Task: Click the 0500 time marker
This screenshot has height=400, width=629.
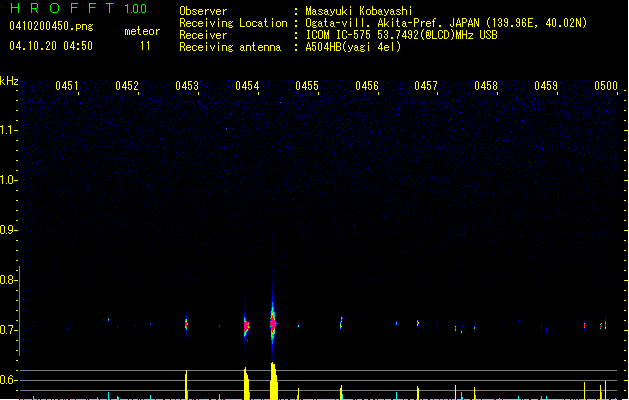Action: point(606,87)
